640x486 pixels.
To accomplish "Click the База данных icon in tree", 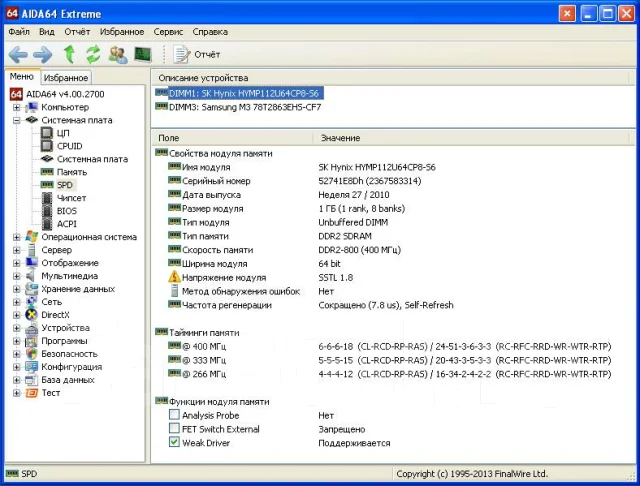I will [31, 380].
